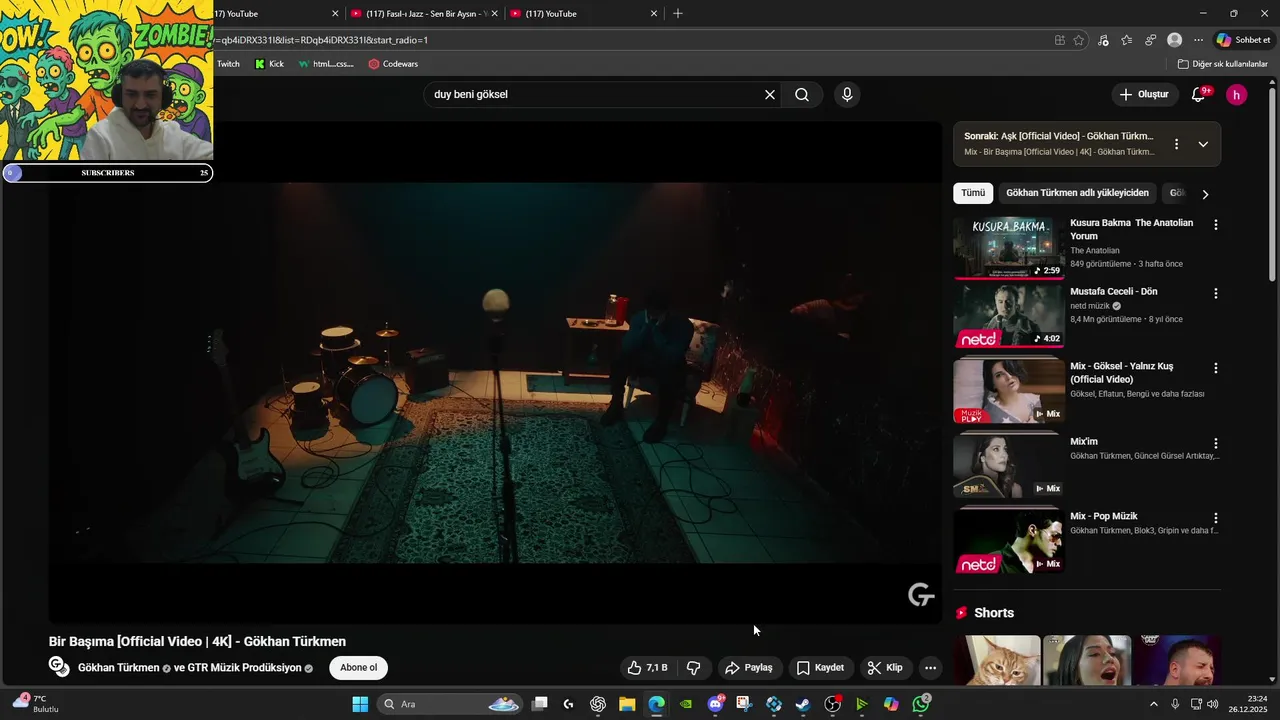This screenshot has height=720, width=1280.
Task: Open the Gökhan Türkmen channel name link
Action: (x=119, y=668)
